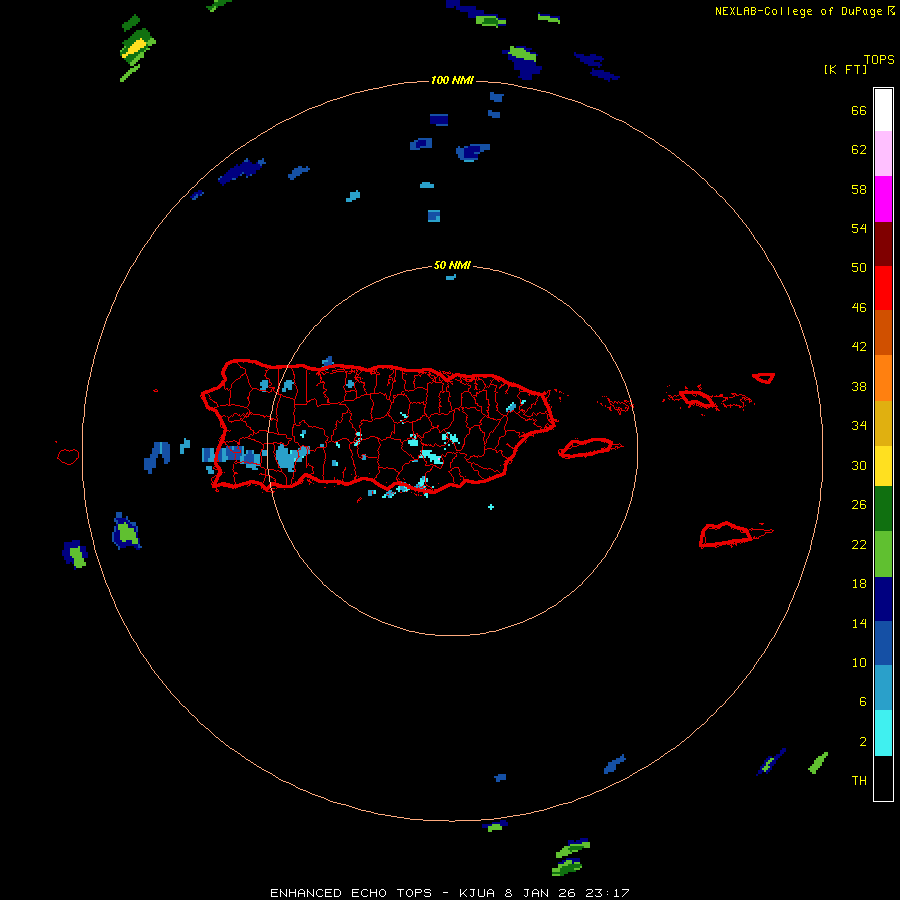Click the 50 NMI range ring label
Screen dimensions: 900x900
pos(452,265)
